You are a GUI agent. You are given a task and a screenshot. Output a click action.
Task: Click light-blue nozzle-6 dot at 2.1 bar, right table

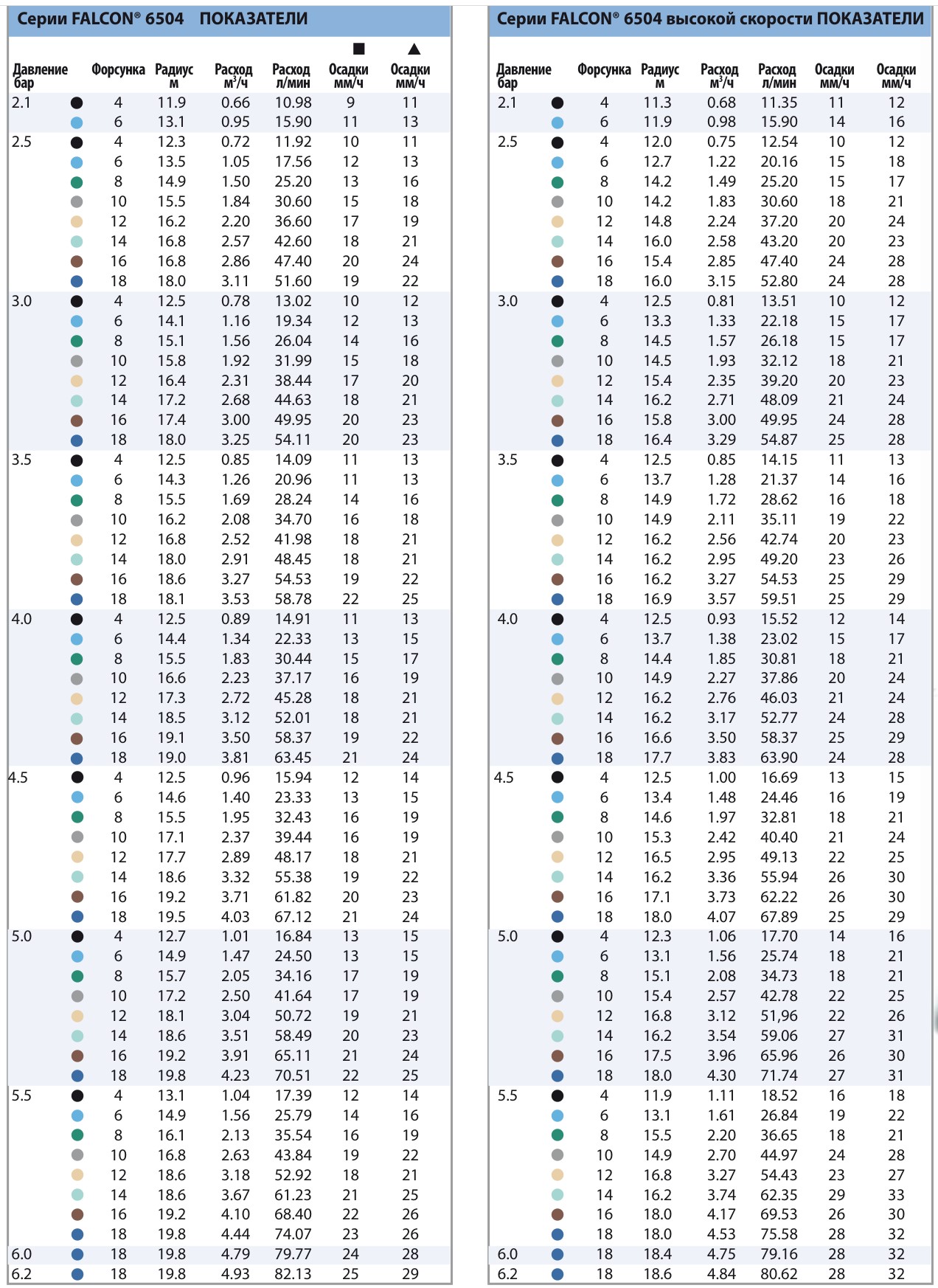point(557,123)
